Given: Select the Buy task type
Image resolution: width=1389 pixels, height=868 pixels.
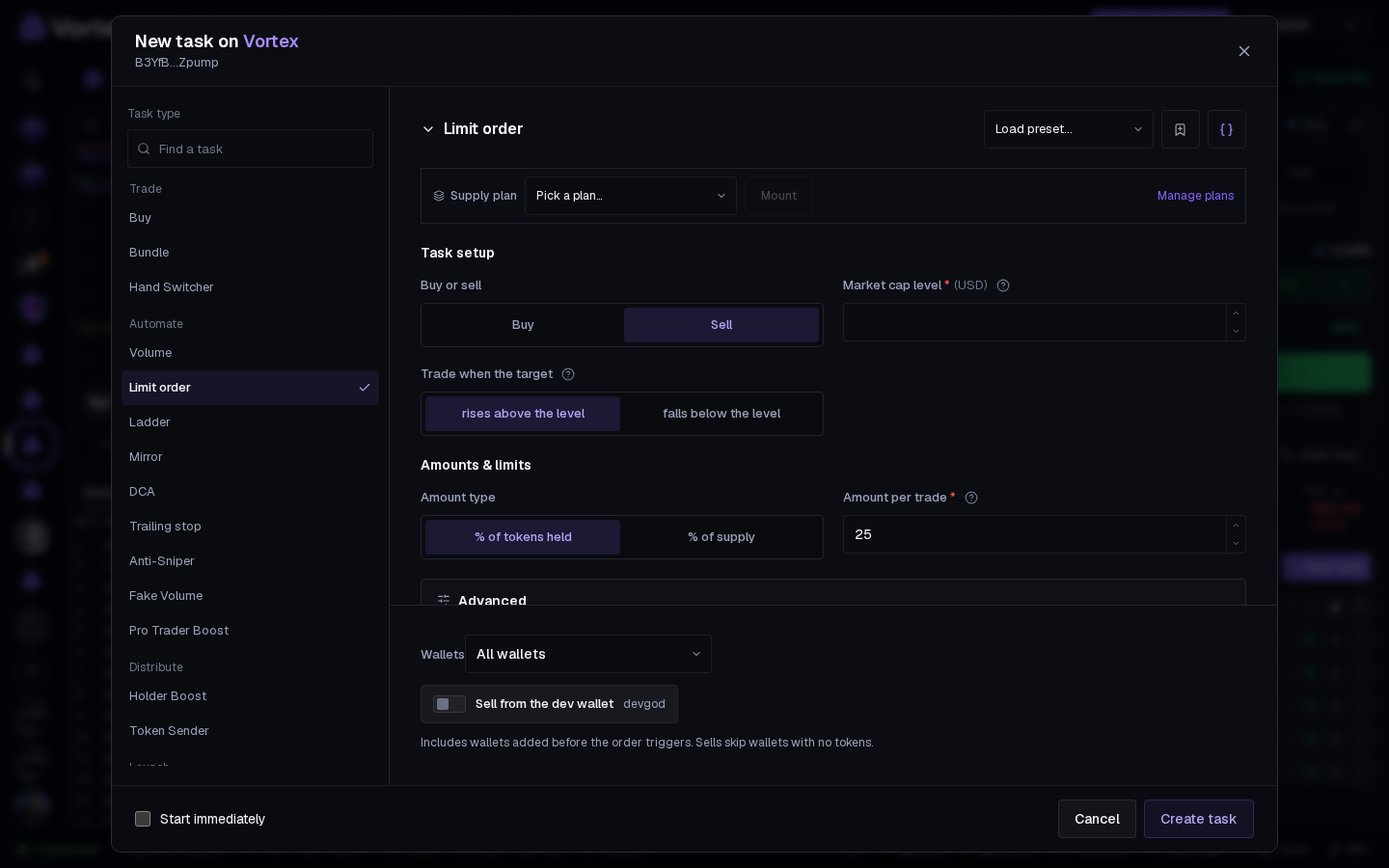Looking at the screenshot, I should [x=250, y=218].
